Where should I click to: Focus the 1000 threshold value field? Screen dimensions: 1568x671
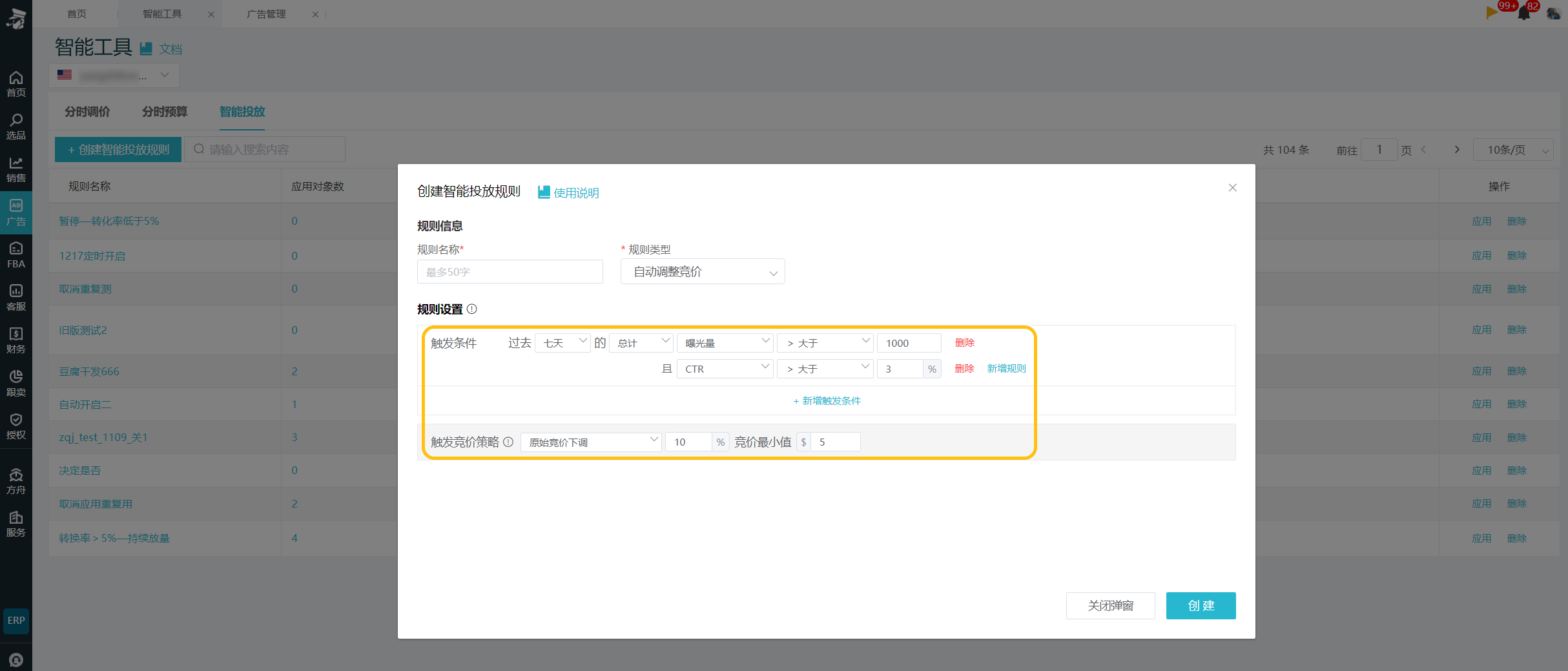pyautogui.click(x=909, y=343)
